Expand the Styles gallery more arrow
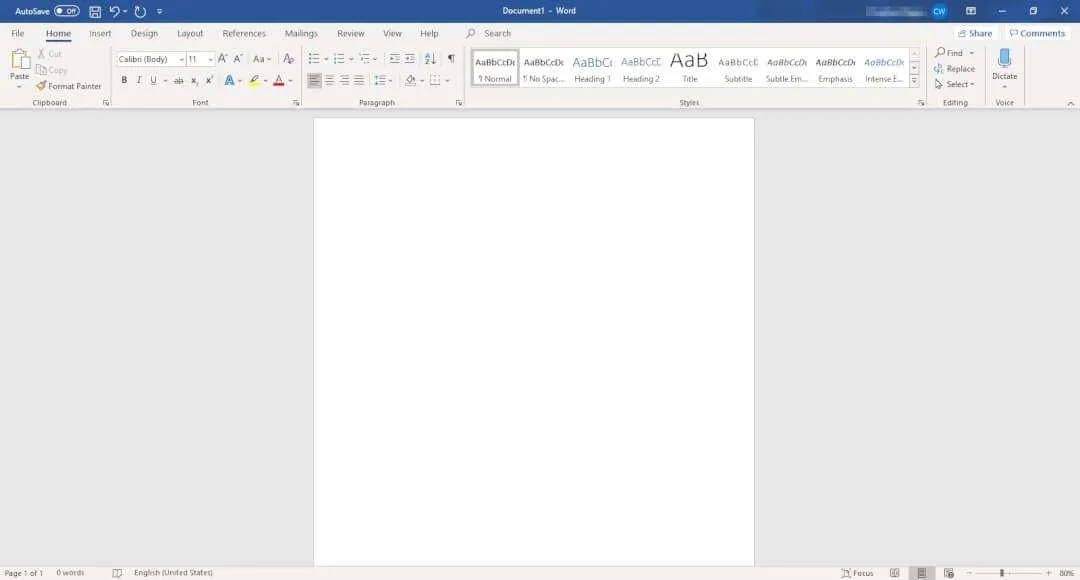1080x580 pixels. pyautogui.click(x=914, y=81)
